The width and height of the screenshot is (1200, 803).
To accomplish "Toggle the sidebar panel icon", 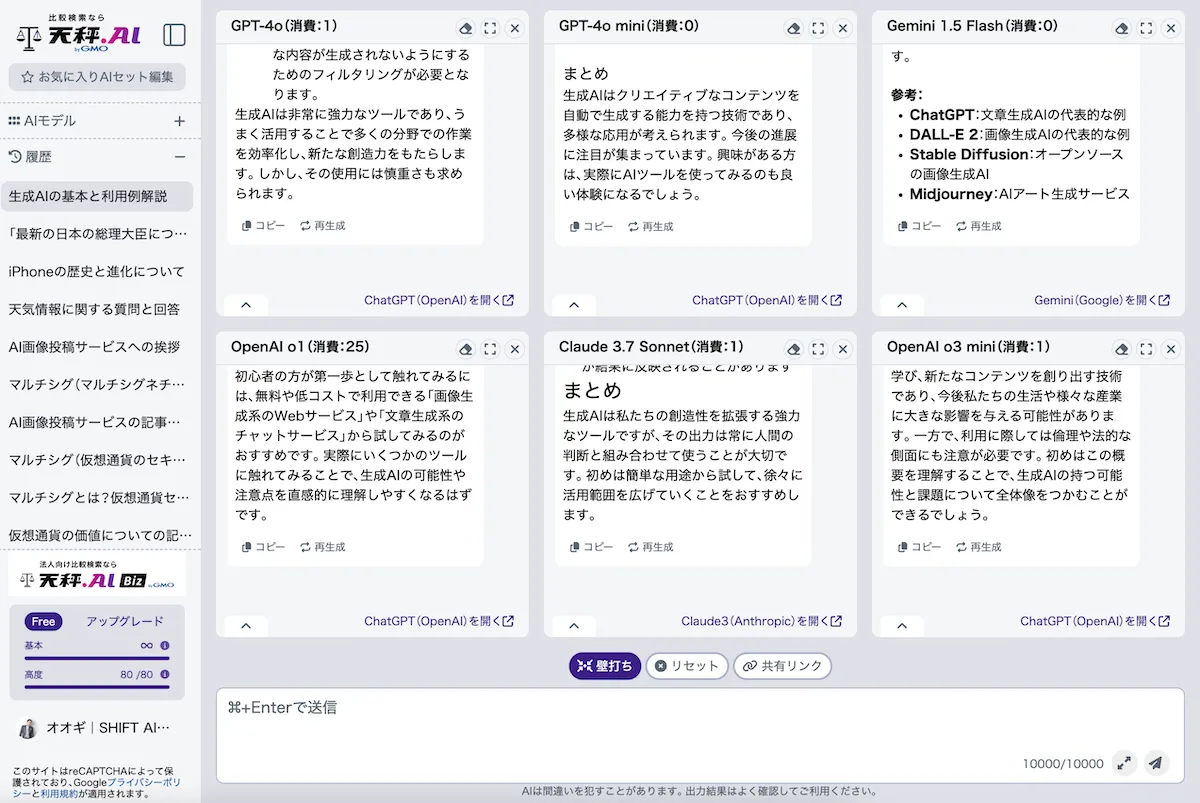I will 174,35.
